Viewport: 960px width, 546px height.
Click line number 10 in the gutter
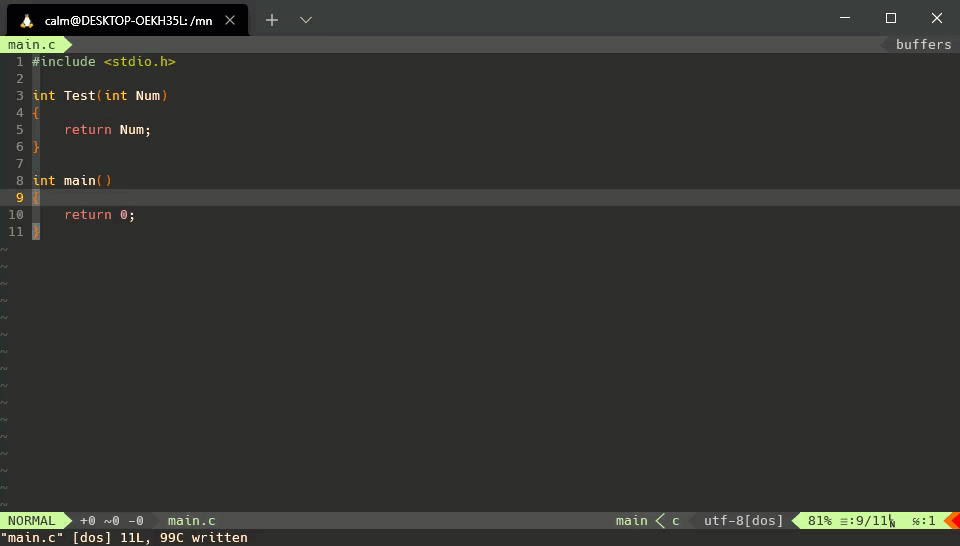(16, 215)
